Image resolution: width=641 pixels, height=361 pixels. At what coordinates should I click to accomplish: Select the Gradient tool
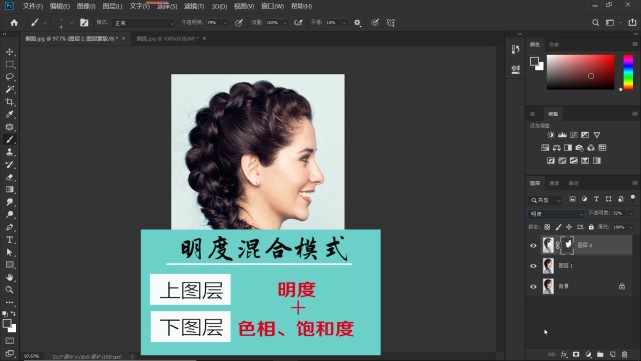[x=9, y=189]
